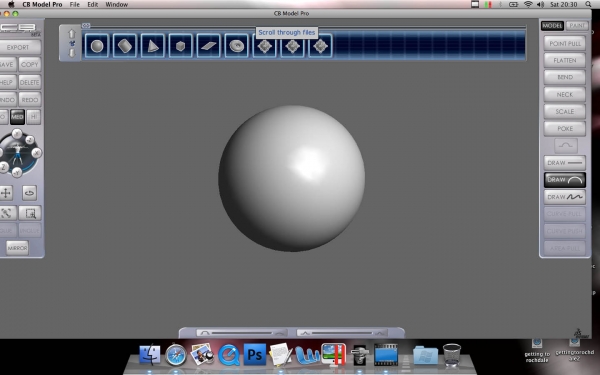The image size is (600, 375).
Task: Click the down arrow to scroll files
Action: click(72, 53)
